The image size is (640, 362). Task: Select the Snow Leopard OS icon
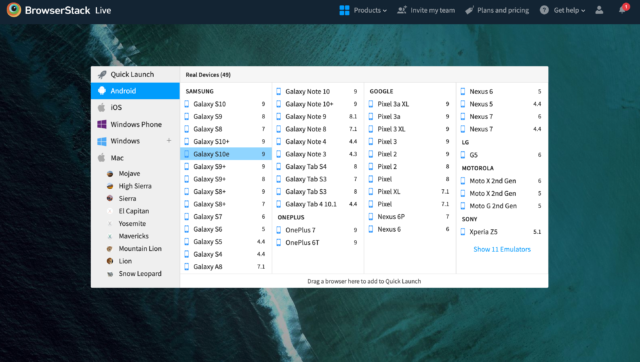110,274
